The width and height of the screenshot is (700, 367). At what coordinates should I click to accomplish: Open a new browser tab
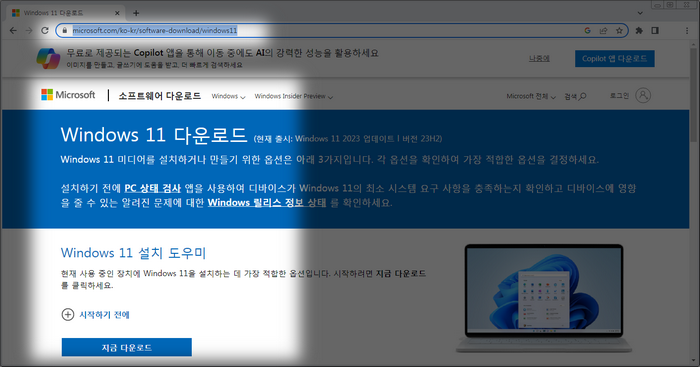click(x=136, y=13)
